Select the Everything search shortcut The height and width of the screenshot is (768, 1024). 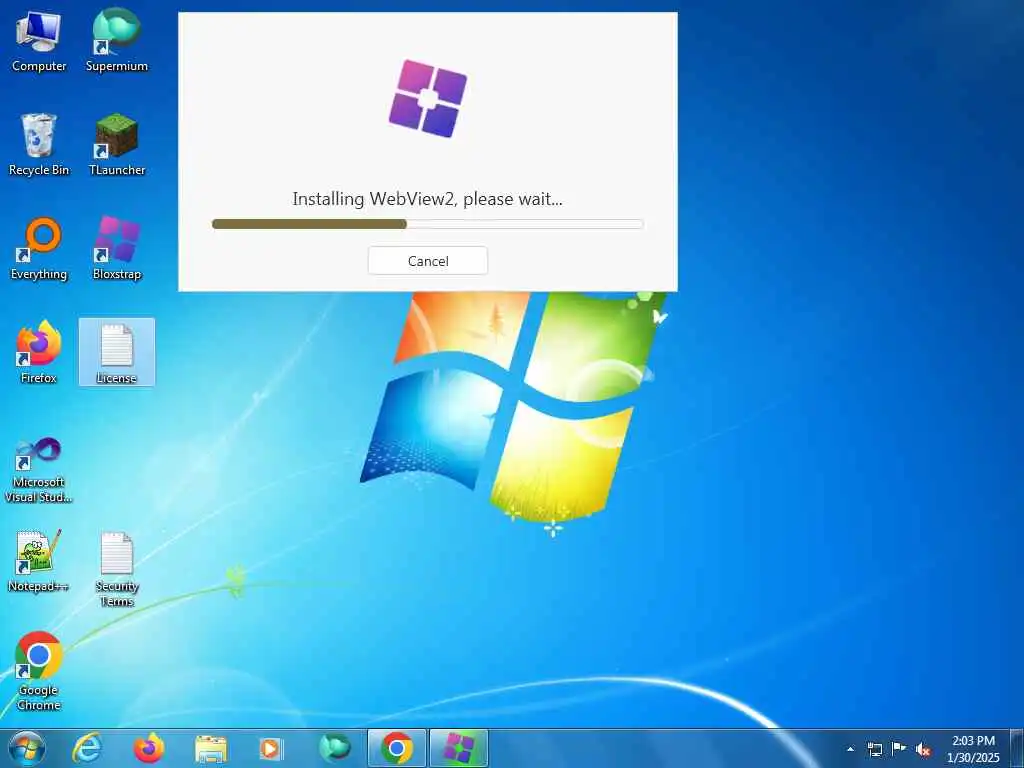[39, 249]
